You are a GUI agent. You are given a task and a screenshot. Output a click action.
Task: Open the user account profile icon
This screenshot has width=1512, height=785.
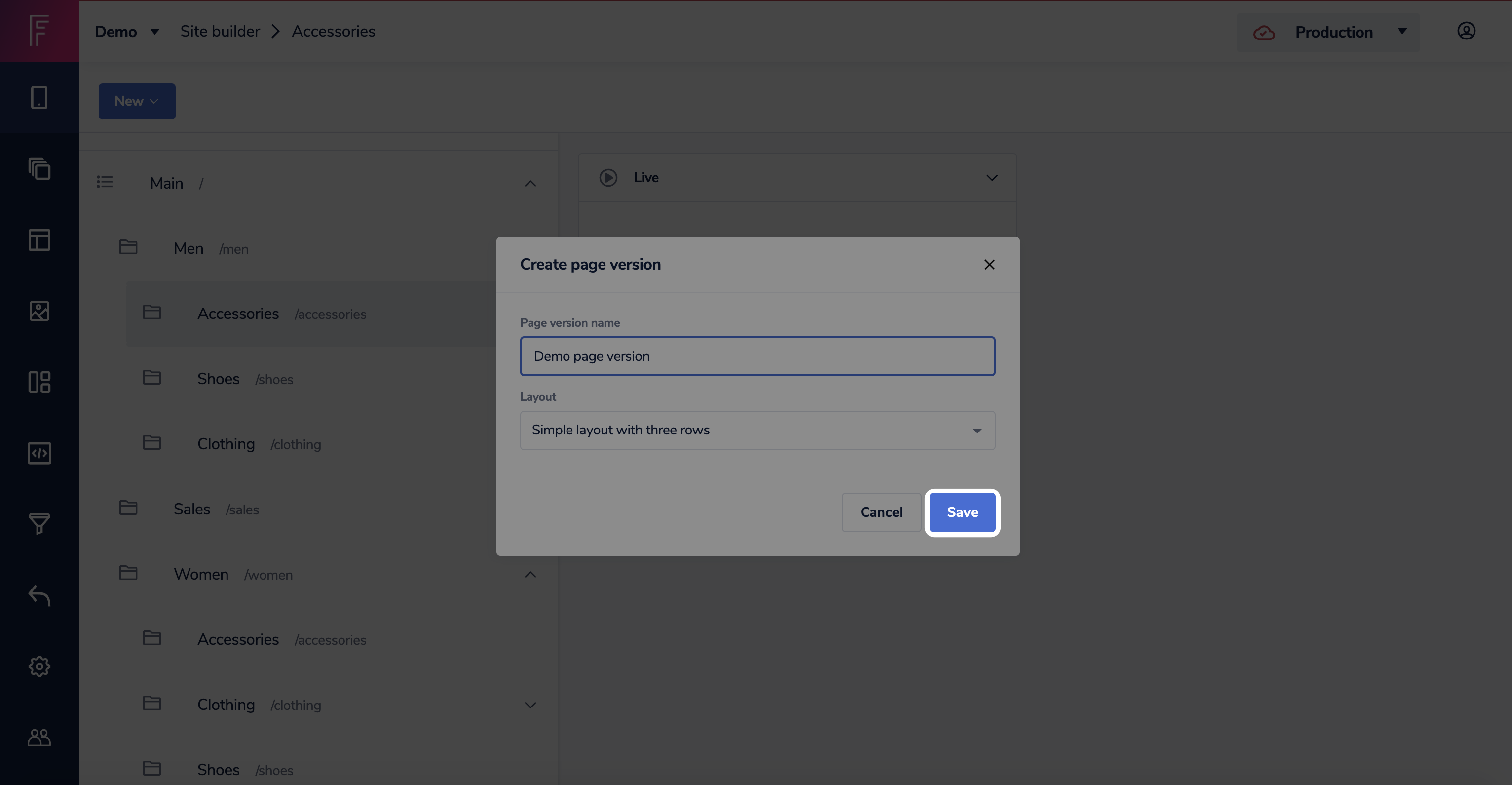(1466, 31)
